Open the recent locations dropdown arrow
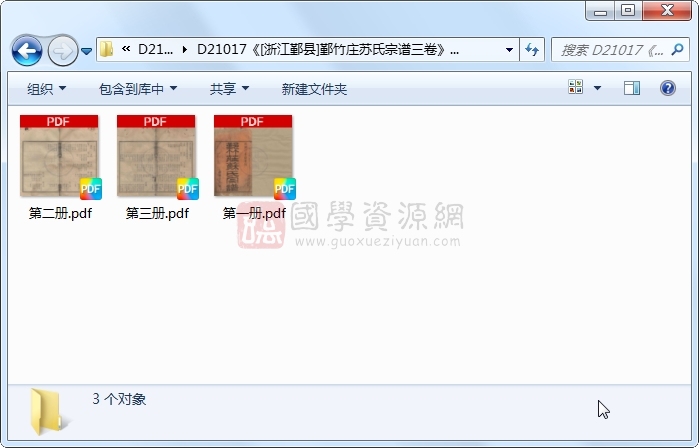699x448 pixels. click(86, 51)
